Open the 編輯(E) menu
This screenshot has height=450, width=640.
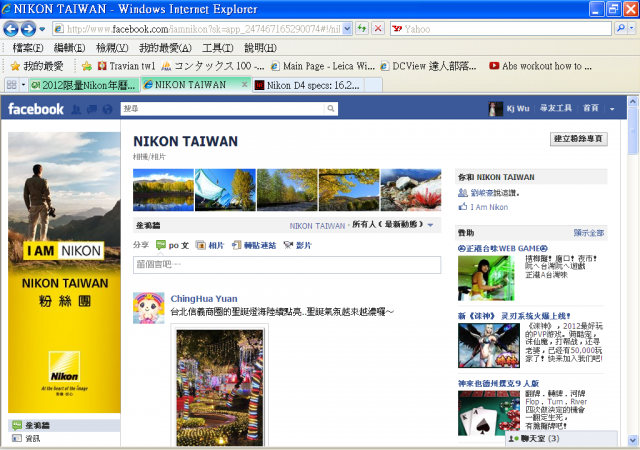(x=69, y=48)
